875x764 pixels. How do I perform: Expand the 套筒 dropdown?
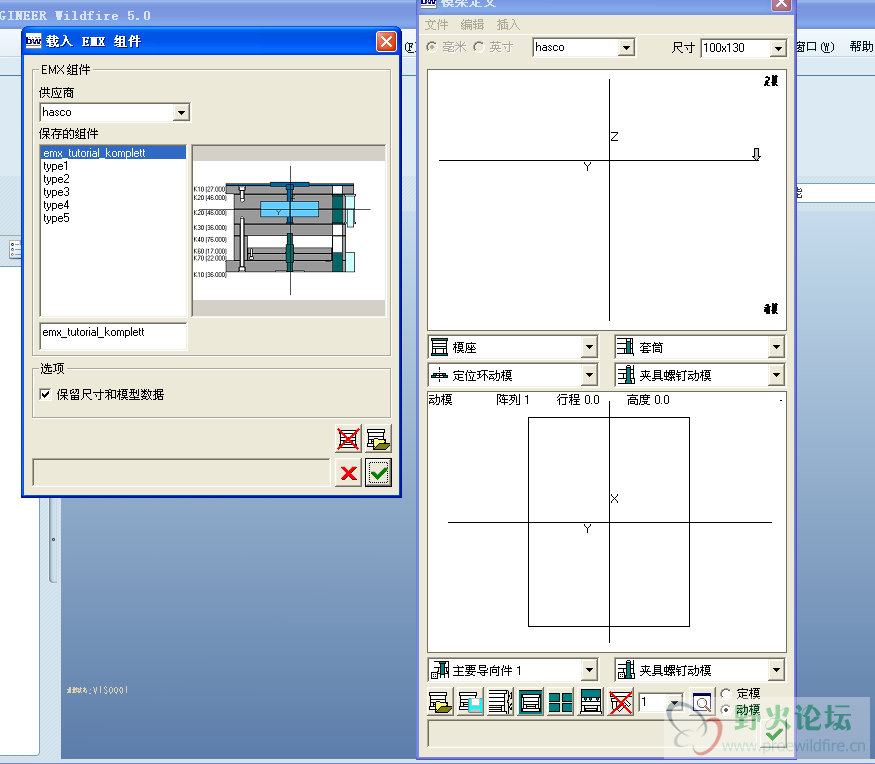(x=776, y=347)
